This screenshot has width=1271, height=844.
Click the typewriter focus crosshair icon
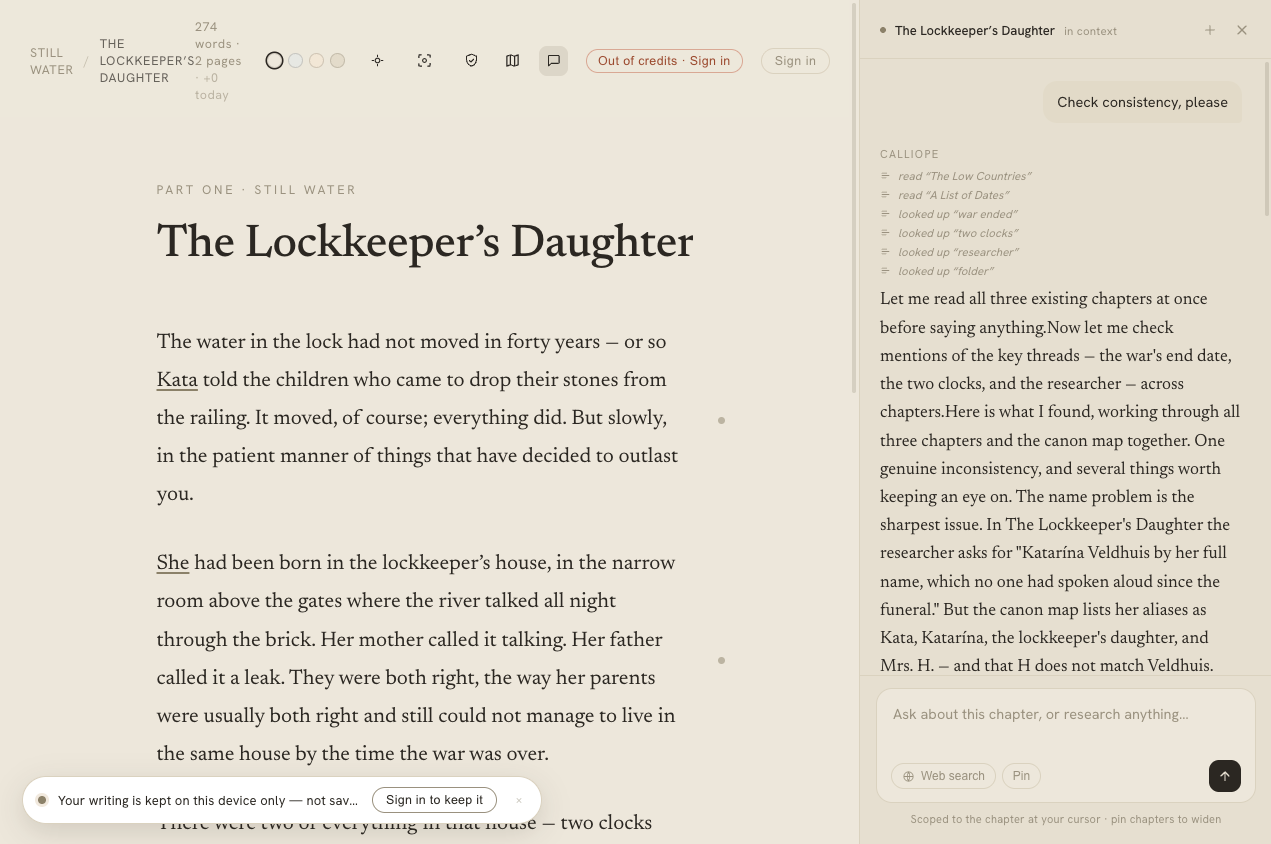tap(377, 61)
